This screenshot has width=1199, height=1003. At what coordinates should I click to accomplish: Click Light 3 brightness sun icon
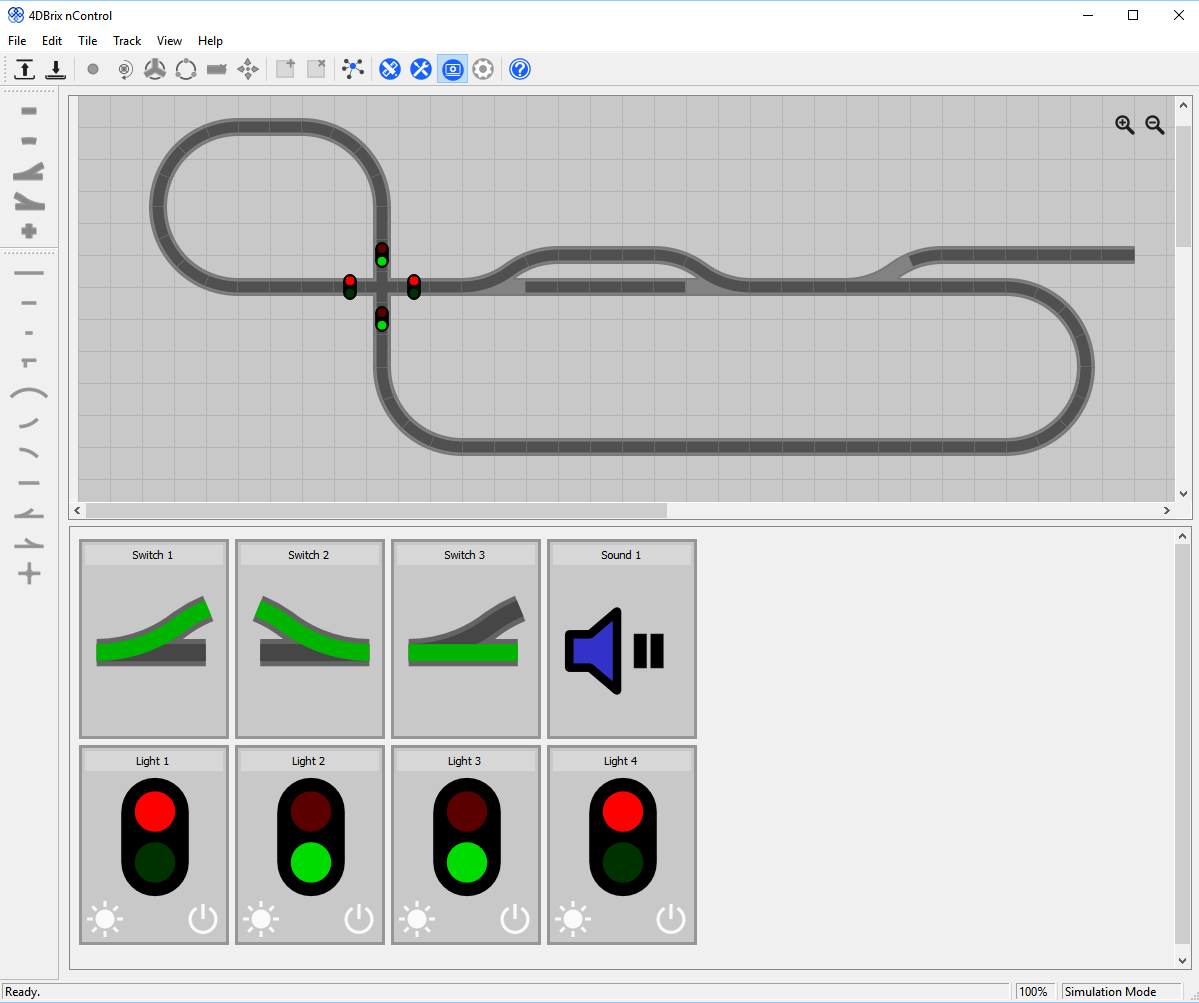(x=417, y=919)
